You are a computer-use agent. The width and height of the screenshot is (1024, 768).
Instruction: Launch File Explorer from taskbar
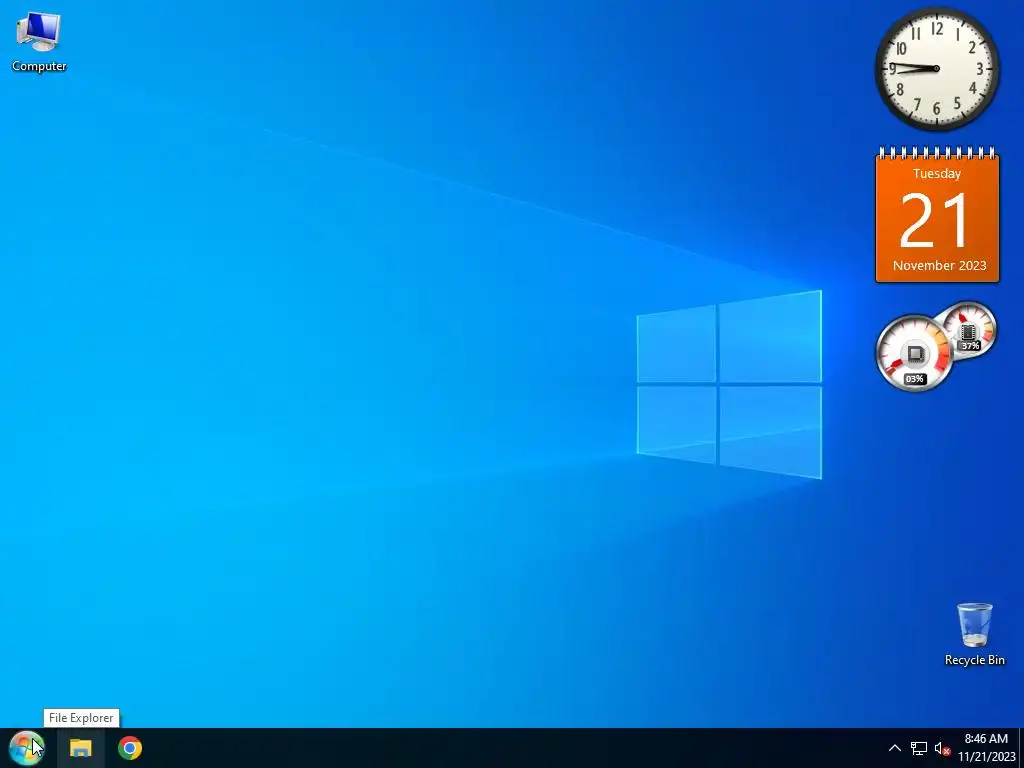[81, 748]
